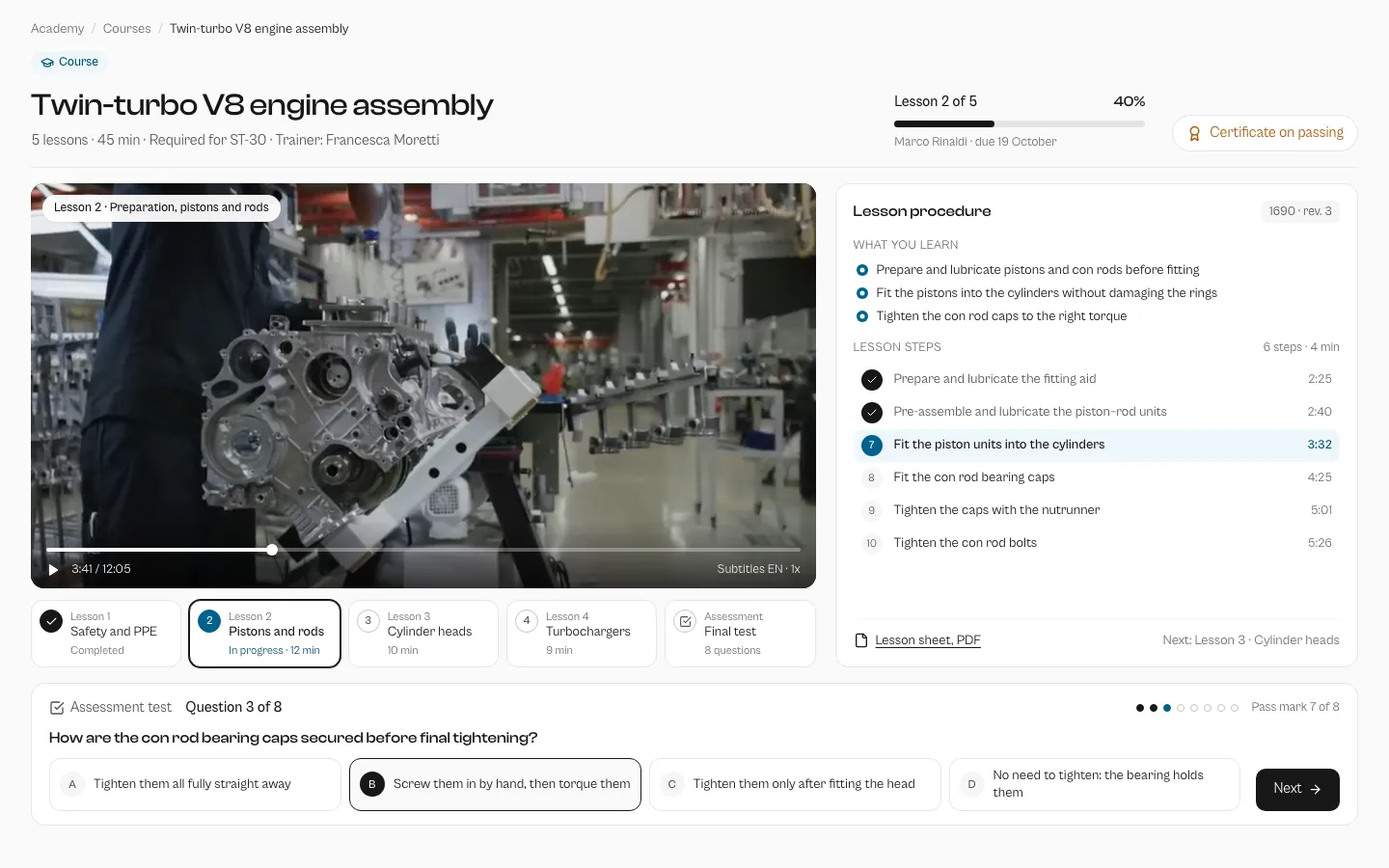This screenshot has height=868, width=1389.
Task: Choose answer A Tighten them all fully
Action: click(195, 784)
